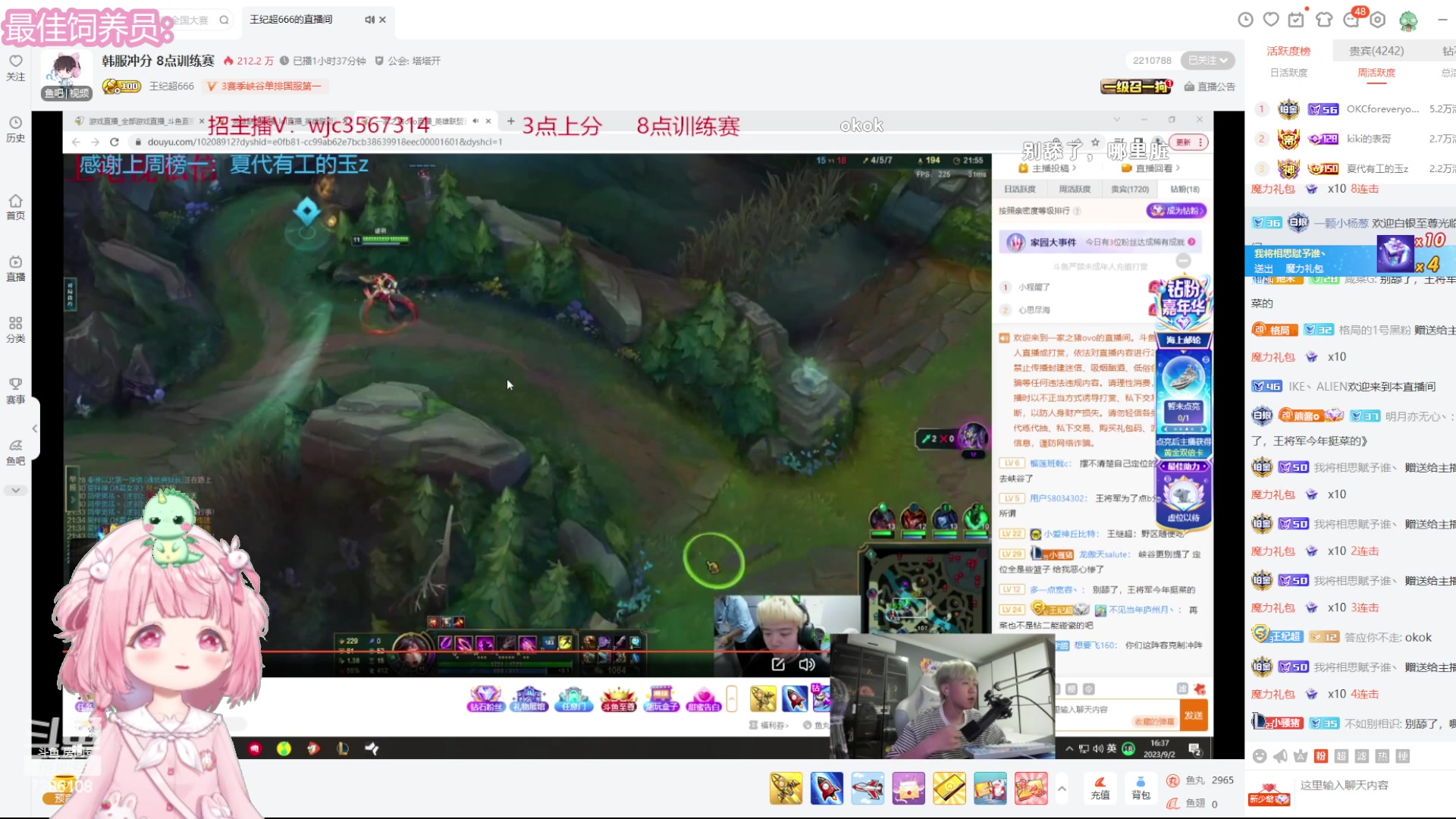The image size is (1456, 819).
Task: Click the screenshot icon in the video player
Action: point(778,664)
